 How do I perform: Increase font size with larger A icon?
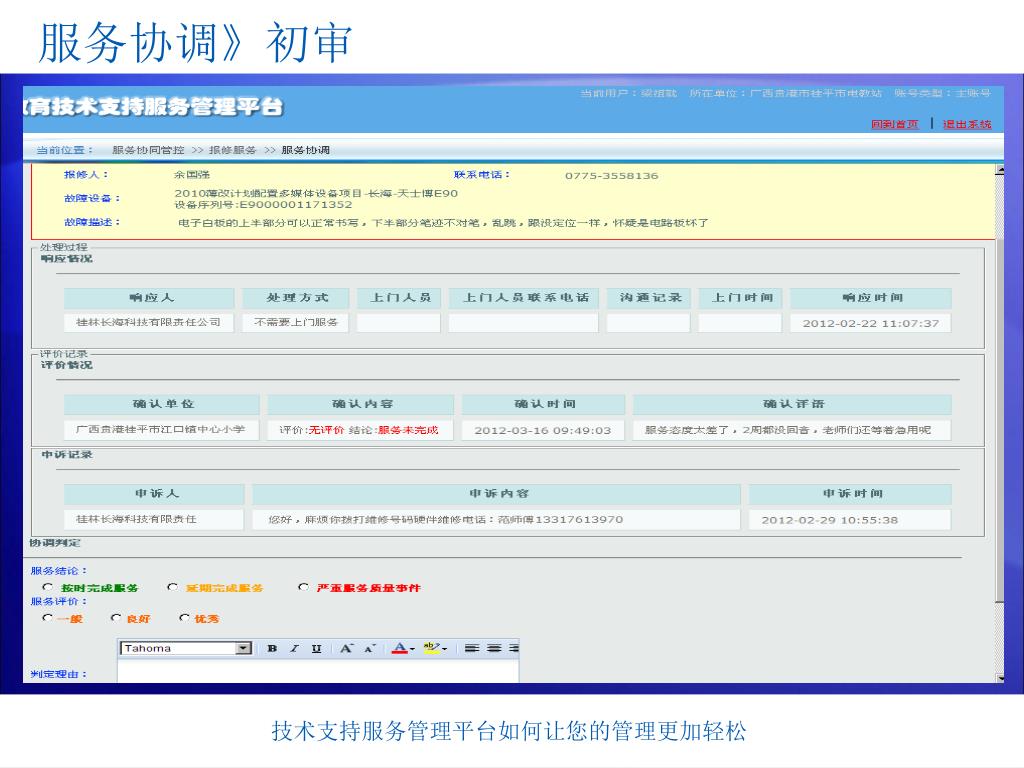(346, 648)
